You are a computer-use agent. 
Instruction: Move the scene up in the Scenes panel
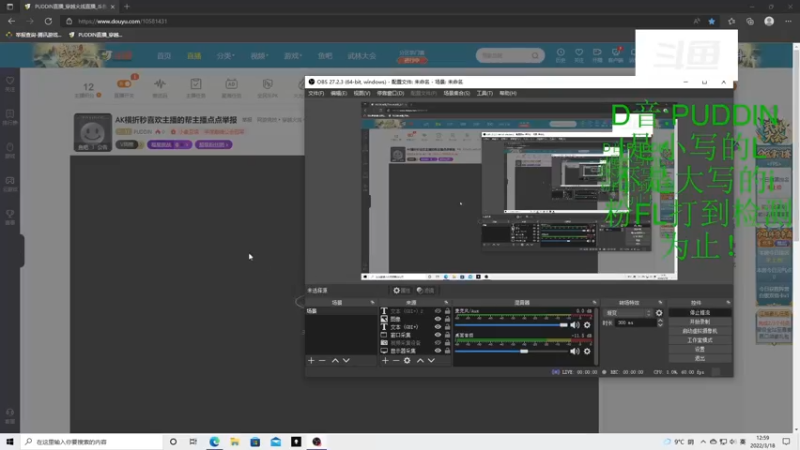[x=335, y=360]
